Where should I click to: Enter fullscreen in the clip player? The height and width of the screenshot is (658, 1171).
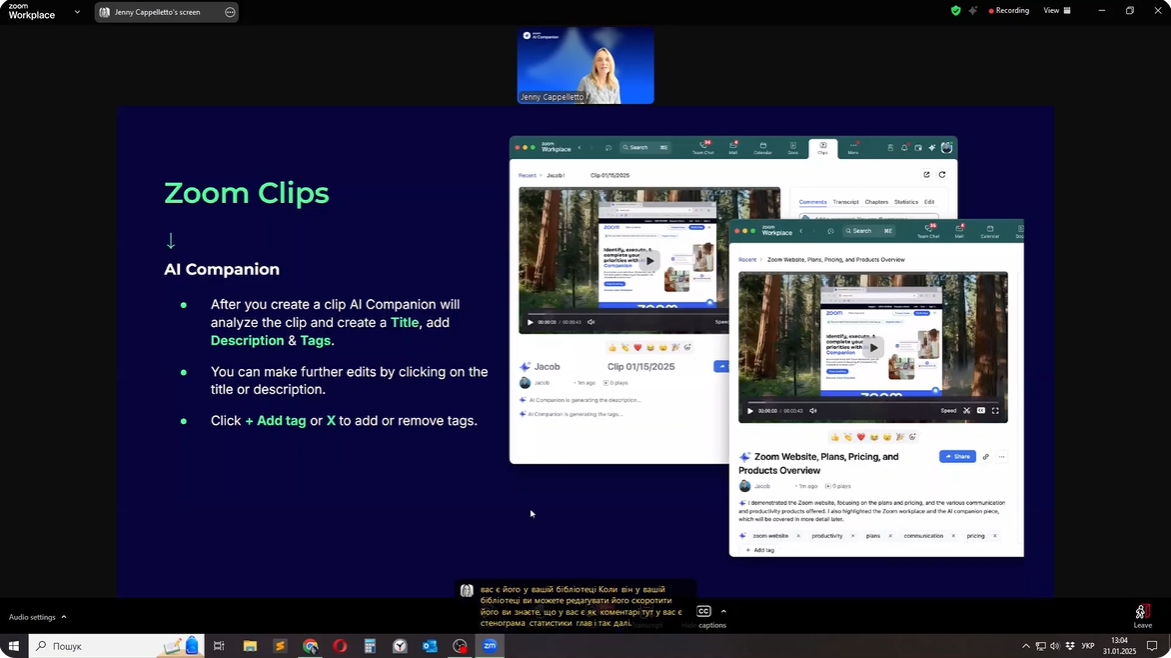[x=995, y=411]
